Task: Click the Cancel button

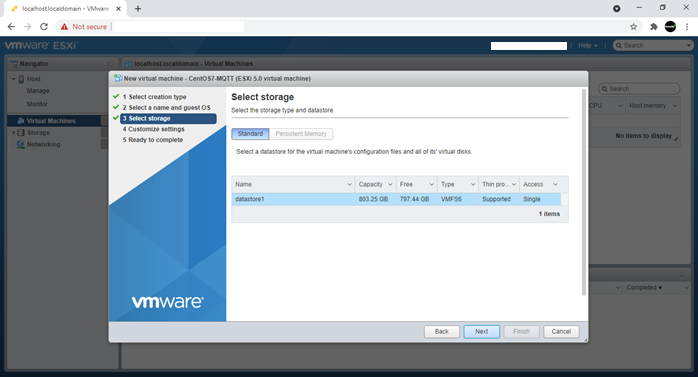Action: point(561,332)
